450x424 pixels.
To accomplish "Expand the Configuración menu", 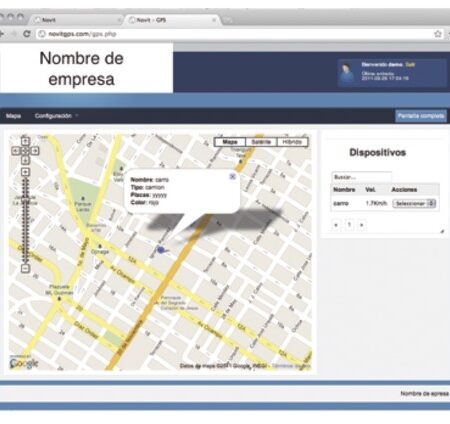I will coord(56,116).
